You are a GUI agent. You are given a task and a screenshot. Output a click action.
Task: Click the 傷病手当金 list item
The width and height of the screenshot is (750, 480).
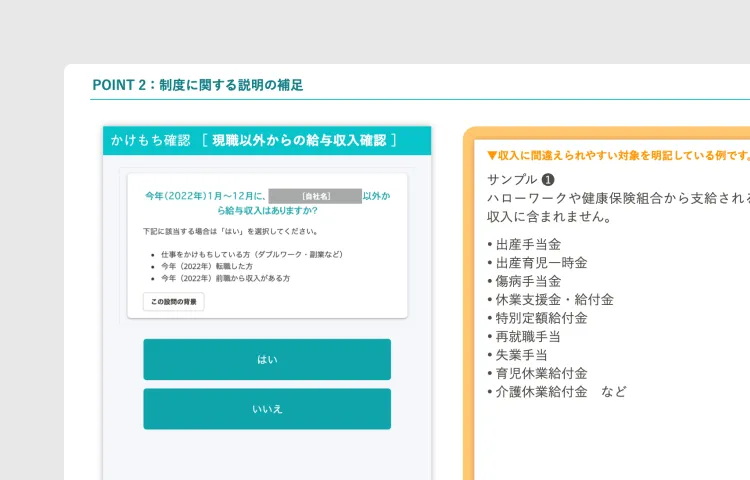[527, 281]
